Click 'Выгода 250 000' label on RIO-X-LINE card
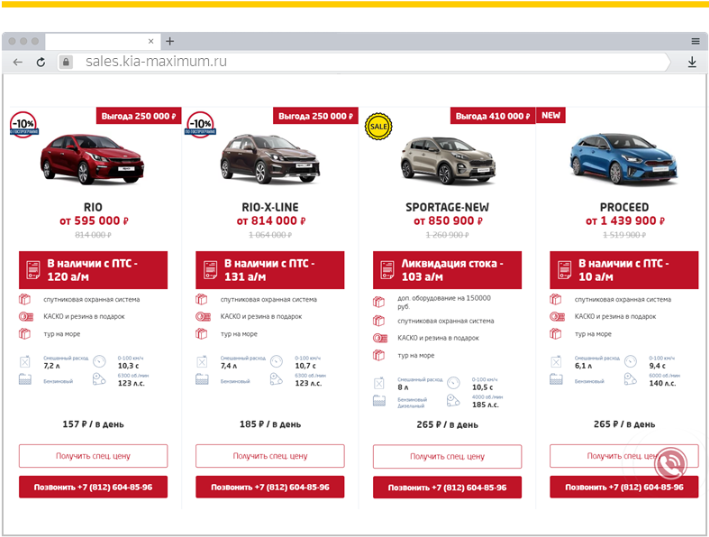 coord(316,116)
